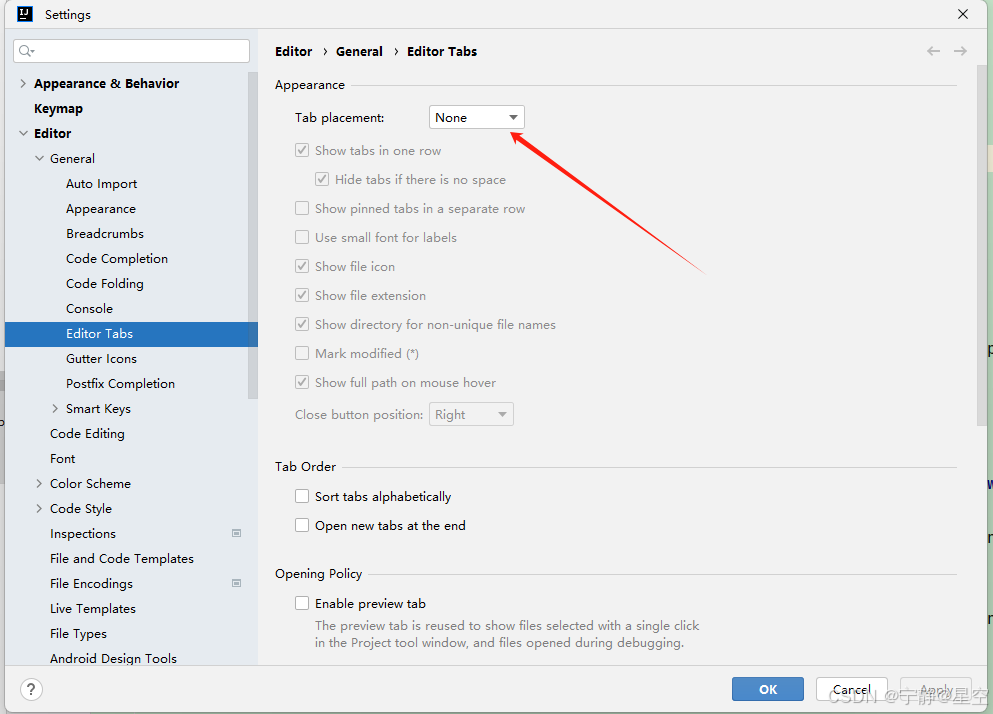Click the Cancel button
993x714 pixels.
coord(851,689)
